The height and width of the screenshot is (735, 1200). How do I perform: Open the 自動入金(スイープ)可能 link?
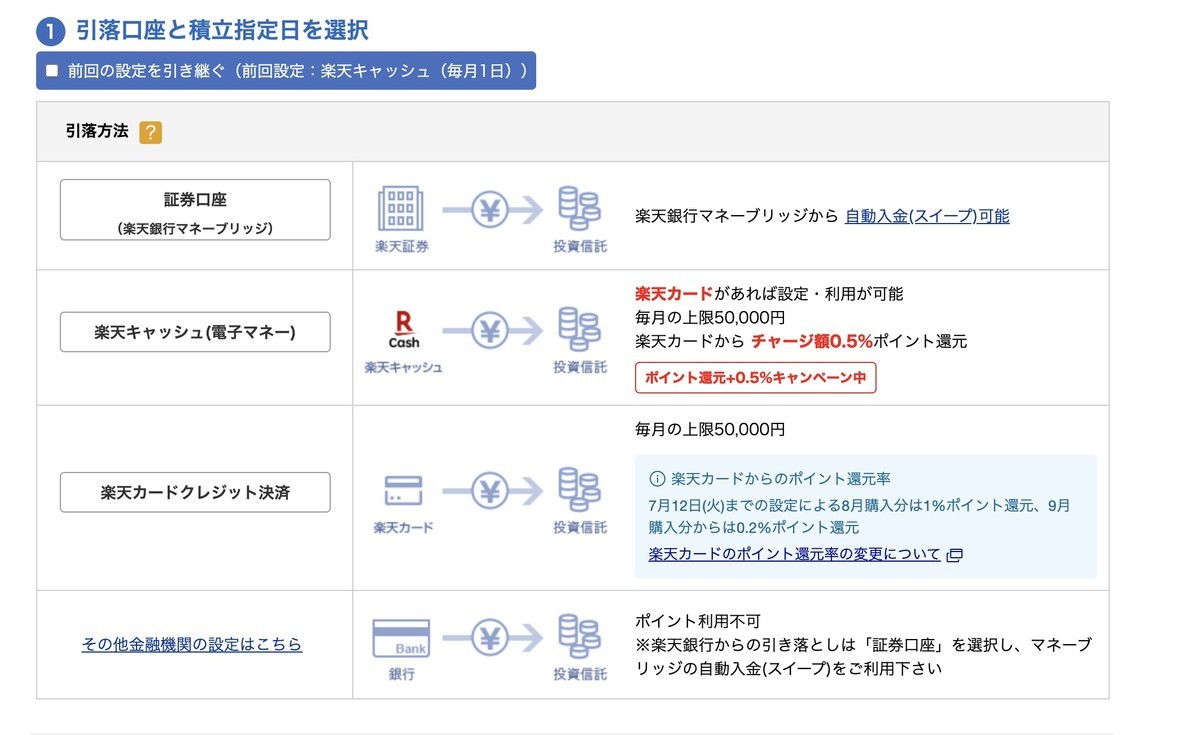pos(927,215)
